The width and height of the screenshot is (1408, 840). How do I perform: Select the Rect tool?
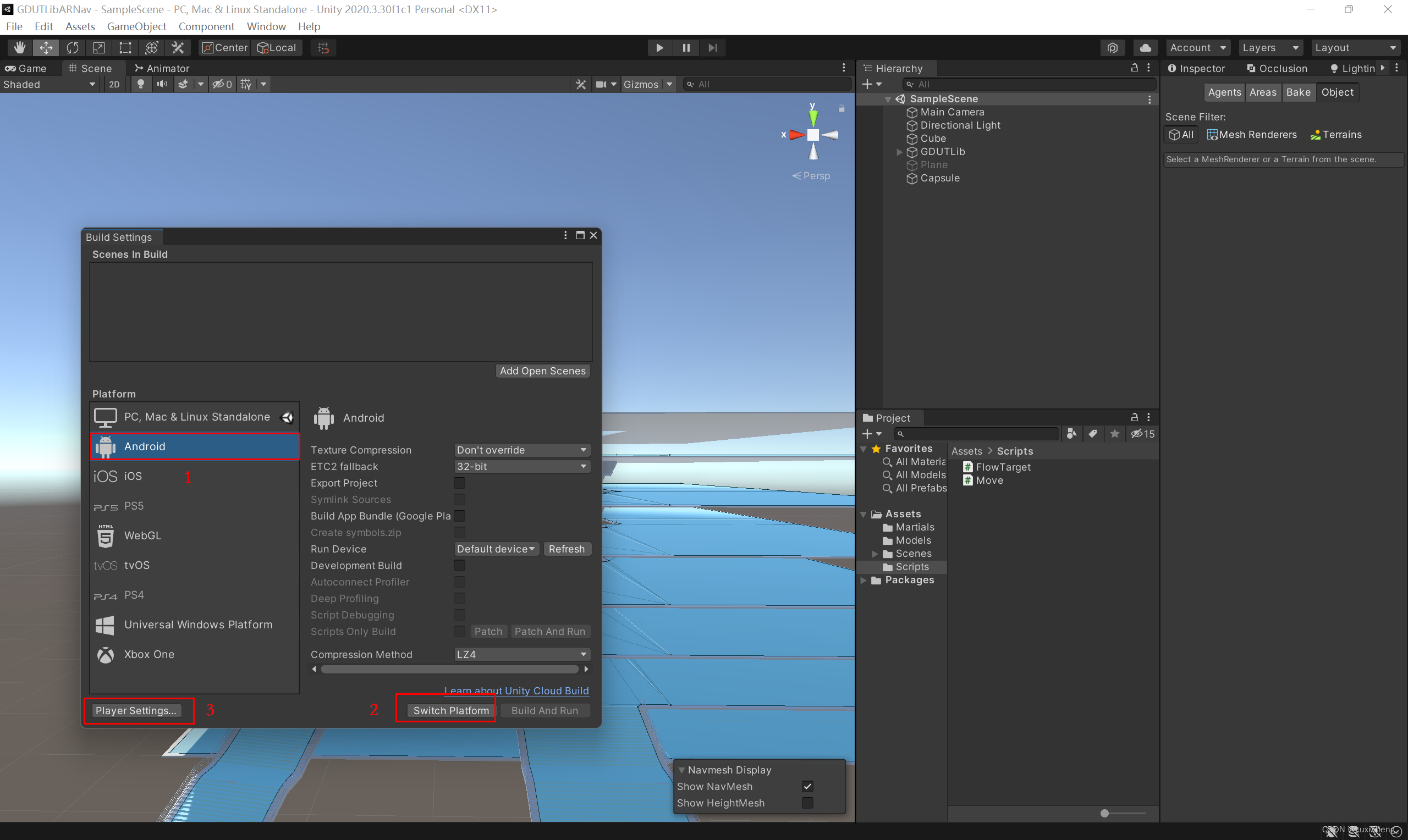point(125,47)
